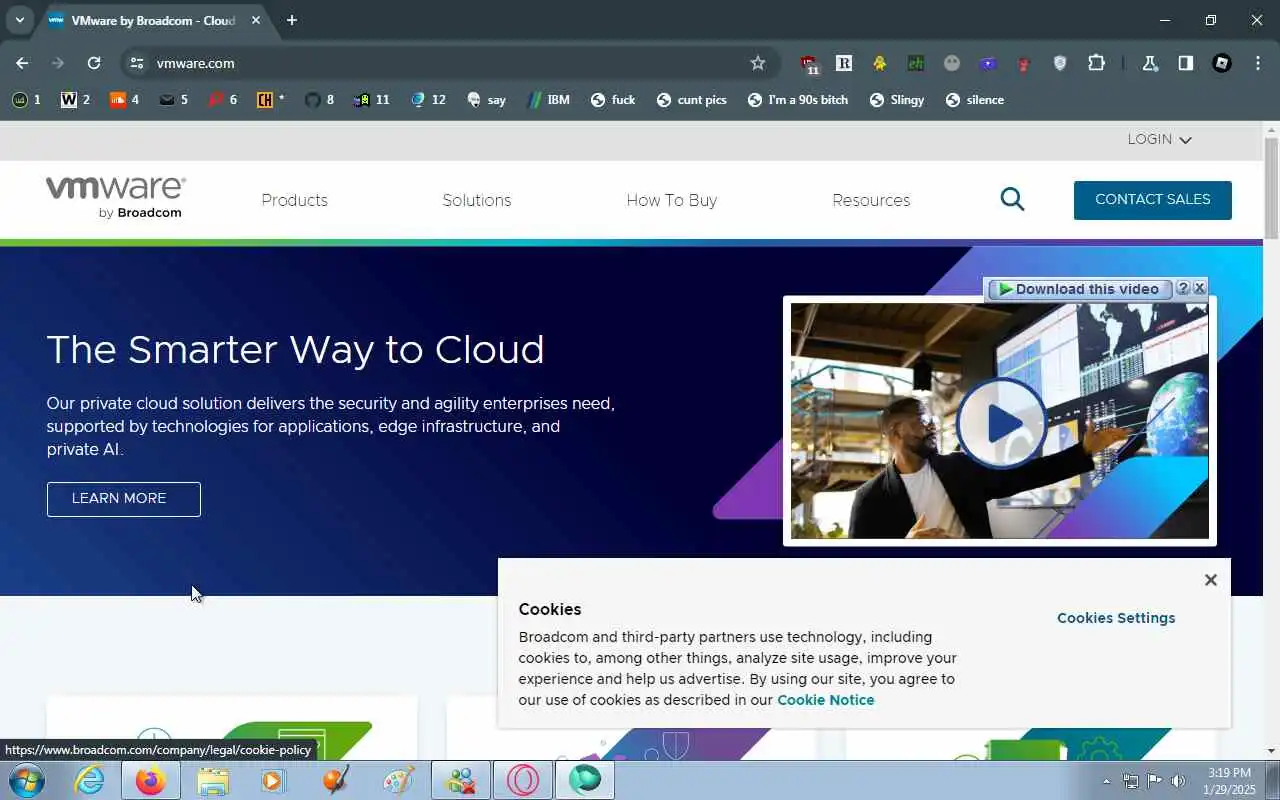
Task: Click the browser back arrow
Action: (22, 63)
